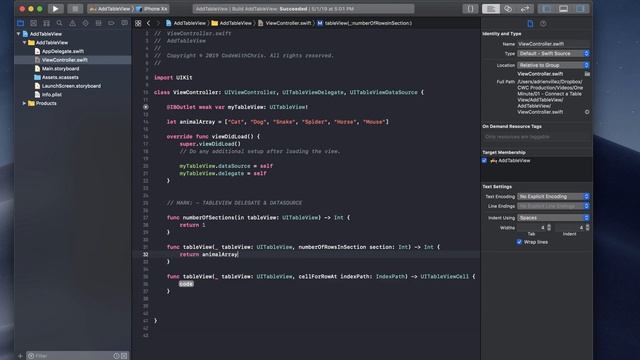Open the Test navigator
This screenshot has height=360, width=640.
tap(85, 23)
